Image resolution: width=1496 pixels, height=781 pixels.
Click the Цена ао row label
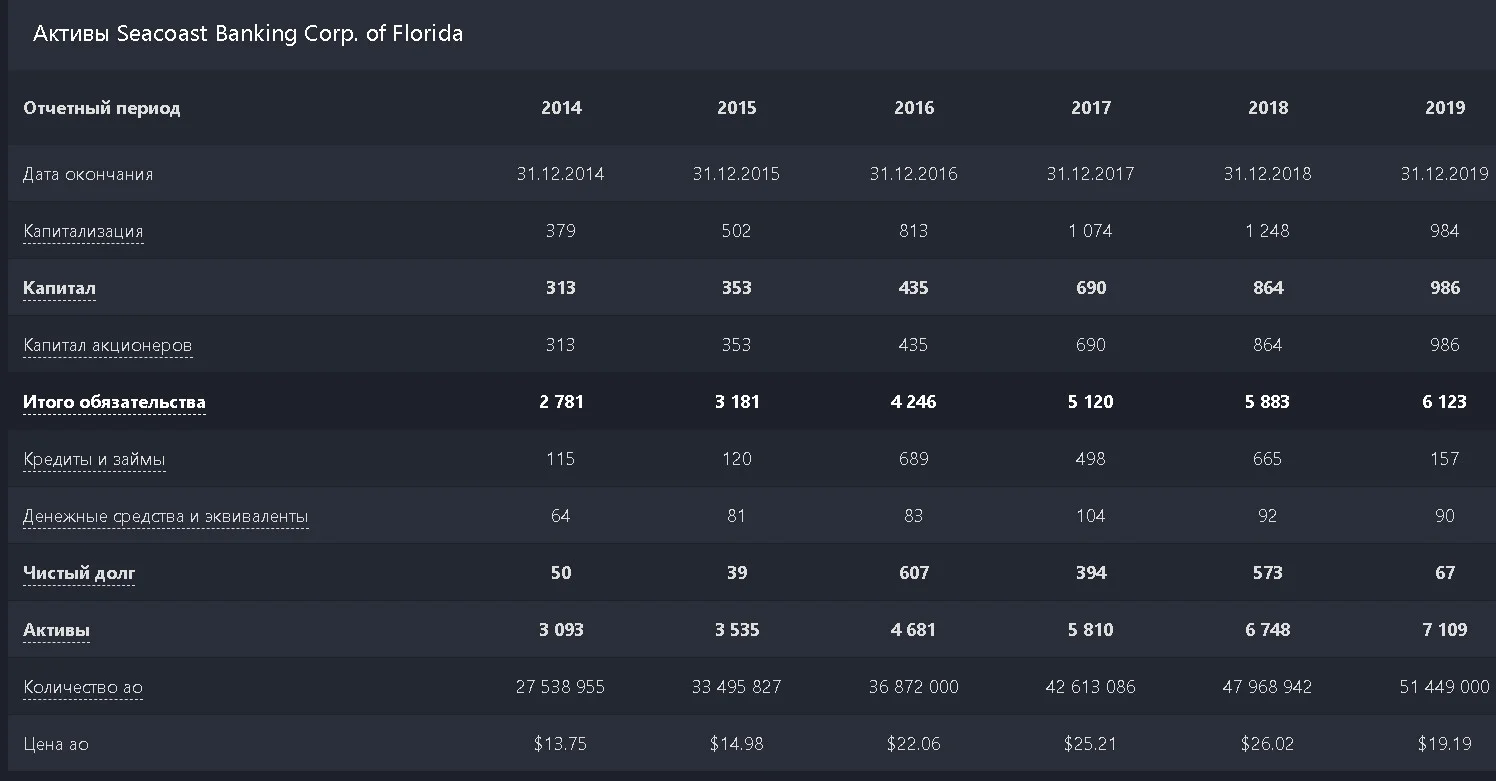point(56,744)
